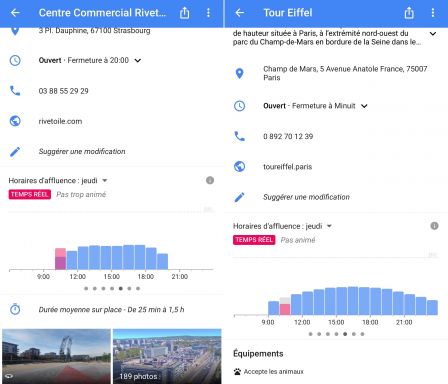Expand opening hours for Fermeture à Minuit

364,106
